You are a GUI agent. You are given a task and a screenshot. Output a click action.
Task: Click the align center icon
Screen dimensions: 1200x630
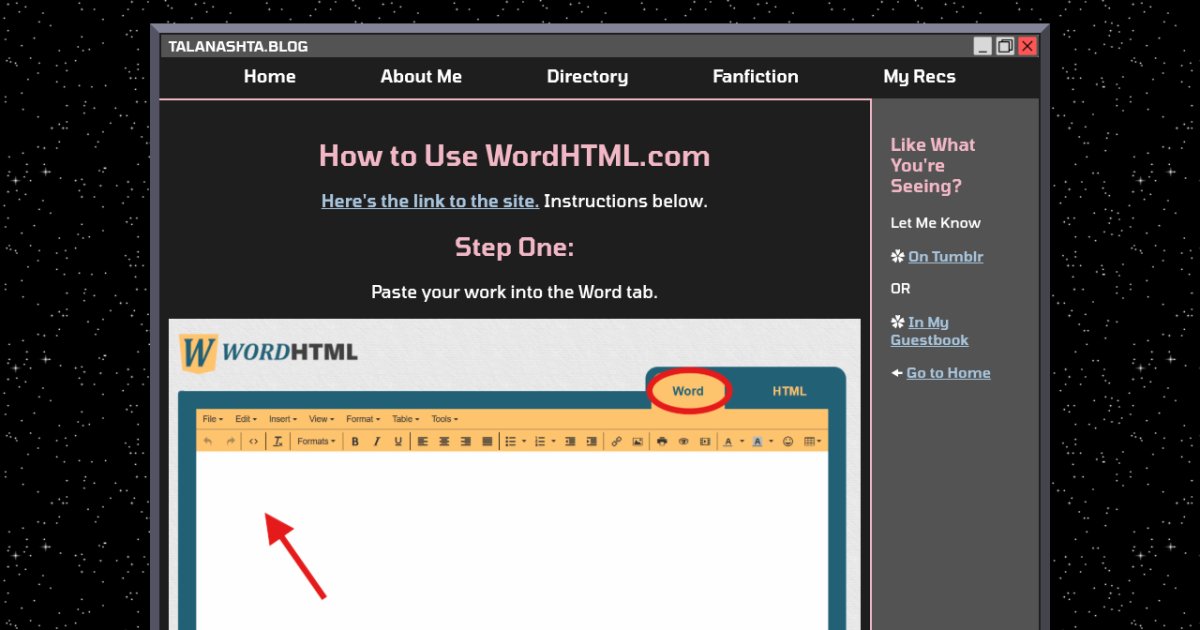point(444,441)
